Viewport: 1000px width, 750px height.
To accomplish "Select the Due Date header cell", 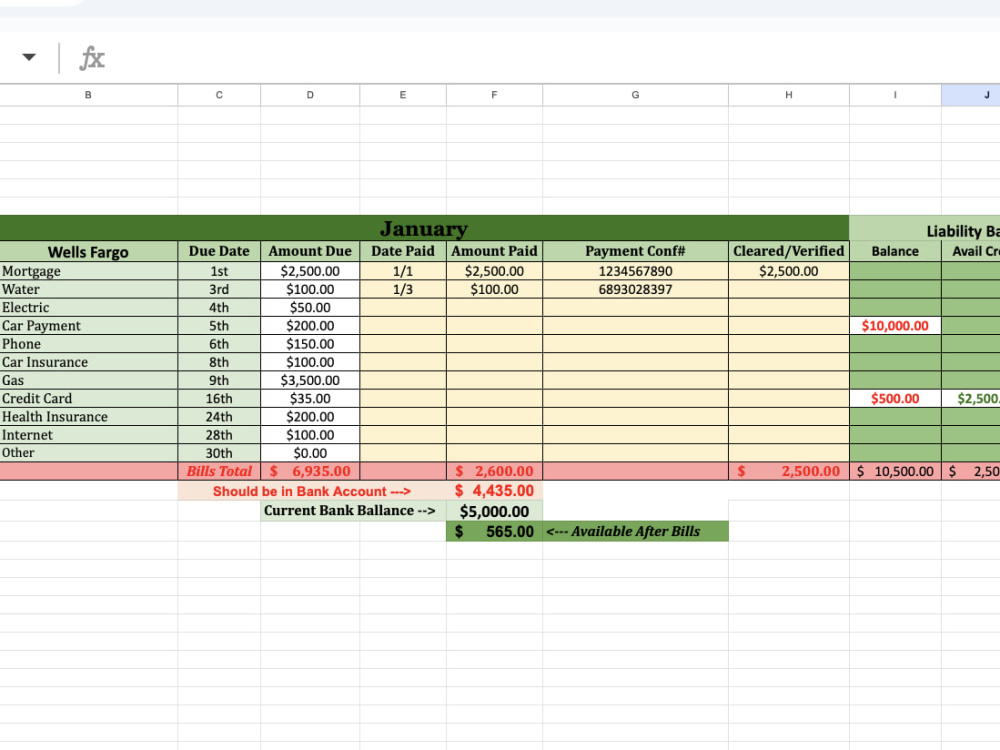I will tap(219, 251).
